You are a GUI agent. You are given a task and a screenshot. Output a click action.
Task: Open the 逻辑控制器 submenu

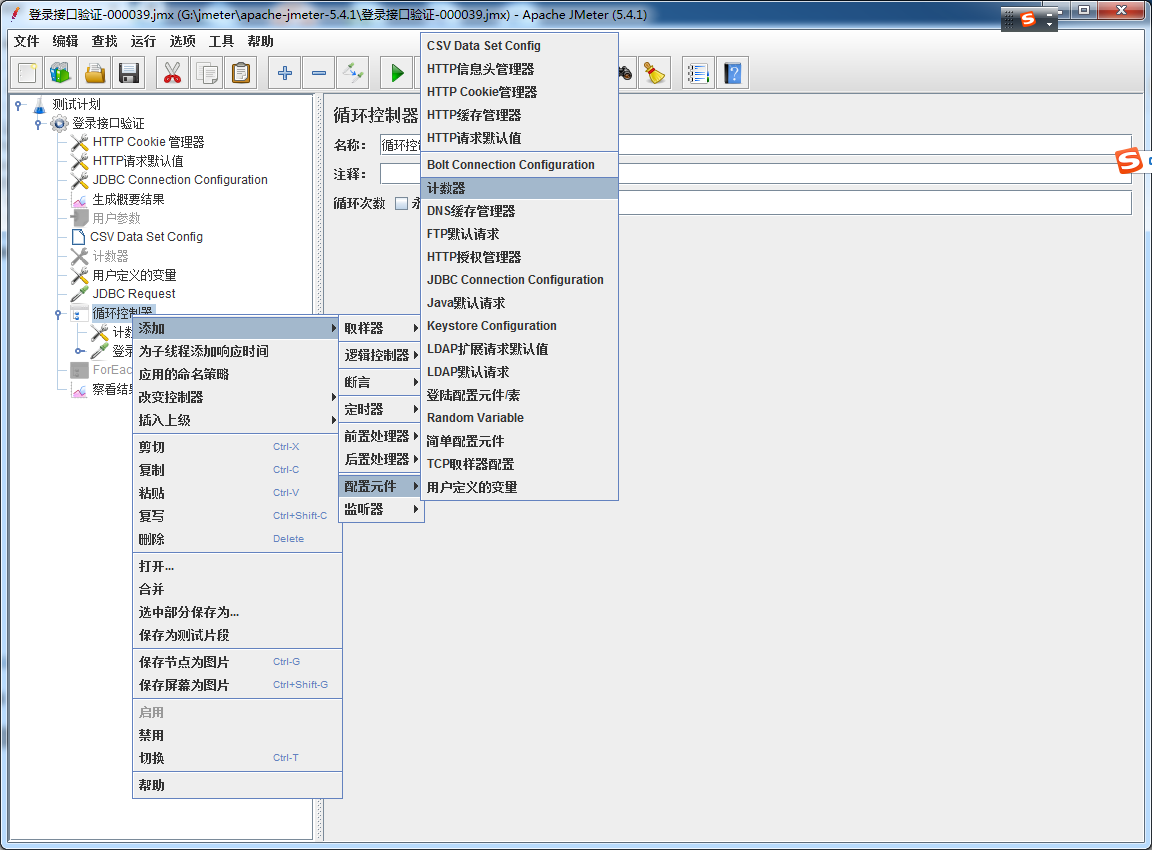381,355
